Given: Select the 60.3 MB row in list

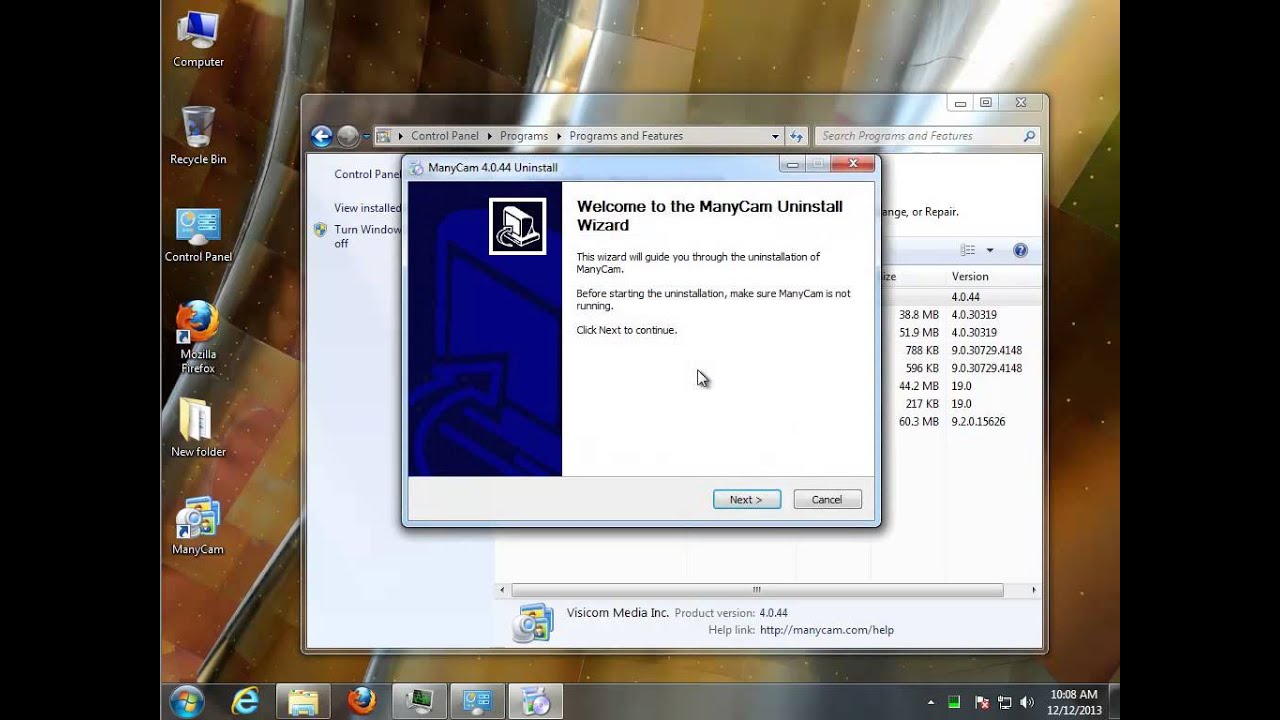Looking at the screenshot, I should (961, 421).
